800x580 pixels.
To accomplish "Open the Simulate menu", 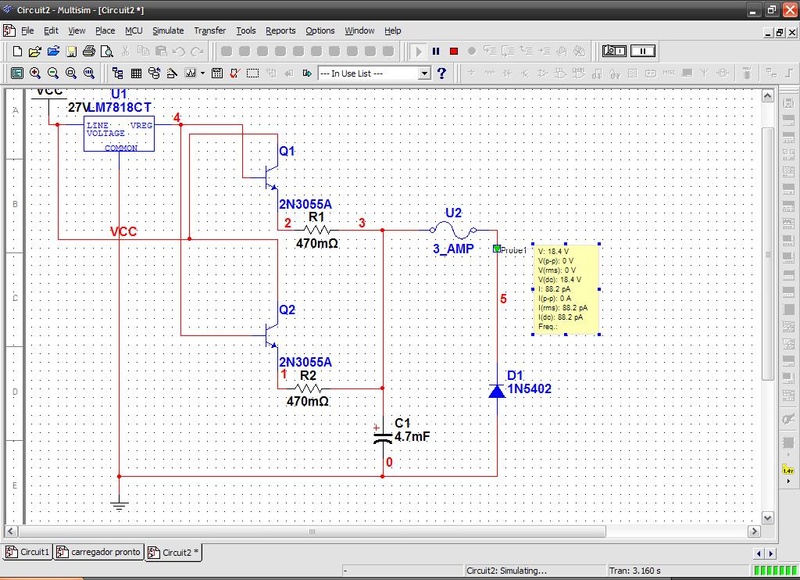I will (x=168, y=31).
